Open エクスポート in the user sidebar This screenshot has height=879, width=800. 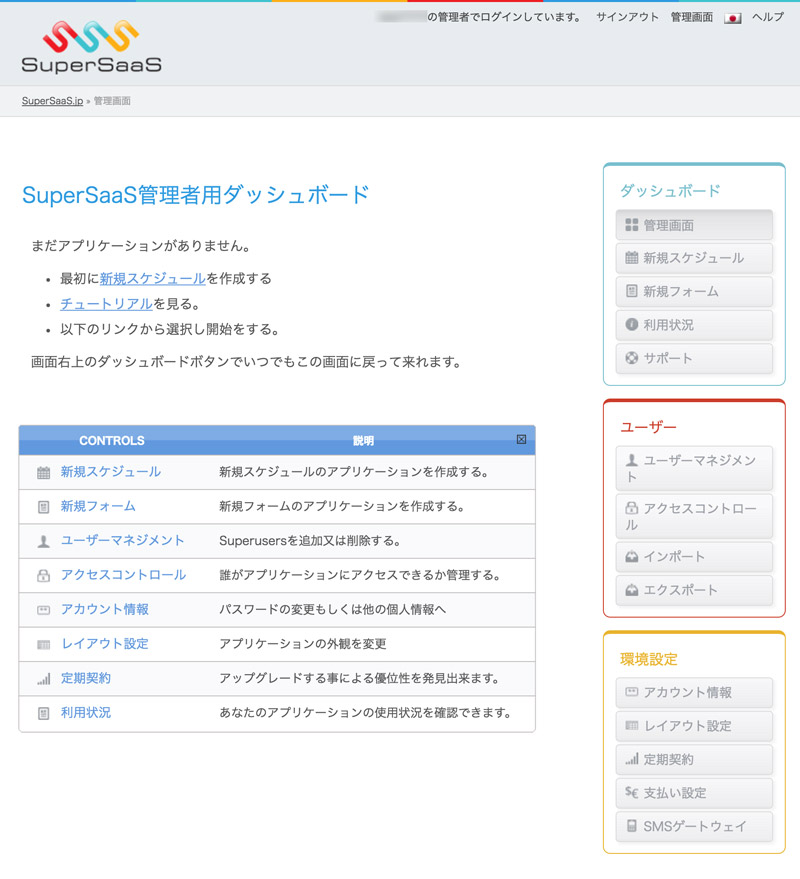(x=694, y=590)
